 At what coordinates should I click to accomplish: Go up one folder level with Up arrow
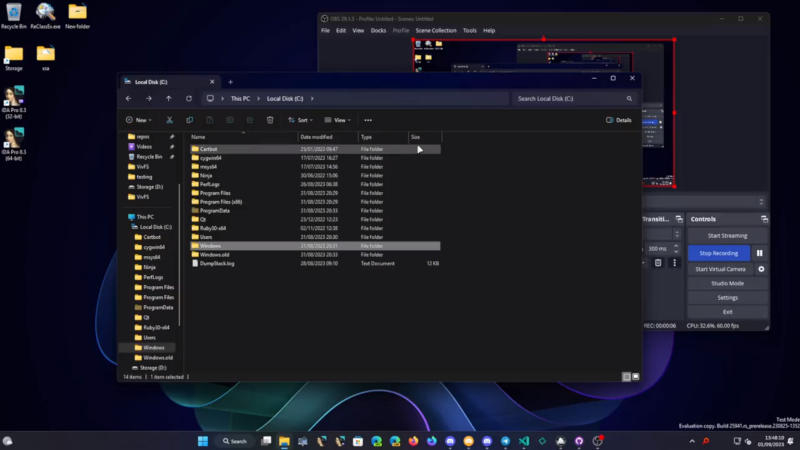pyautogui.click(x=168, y=99)
